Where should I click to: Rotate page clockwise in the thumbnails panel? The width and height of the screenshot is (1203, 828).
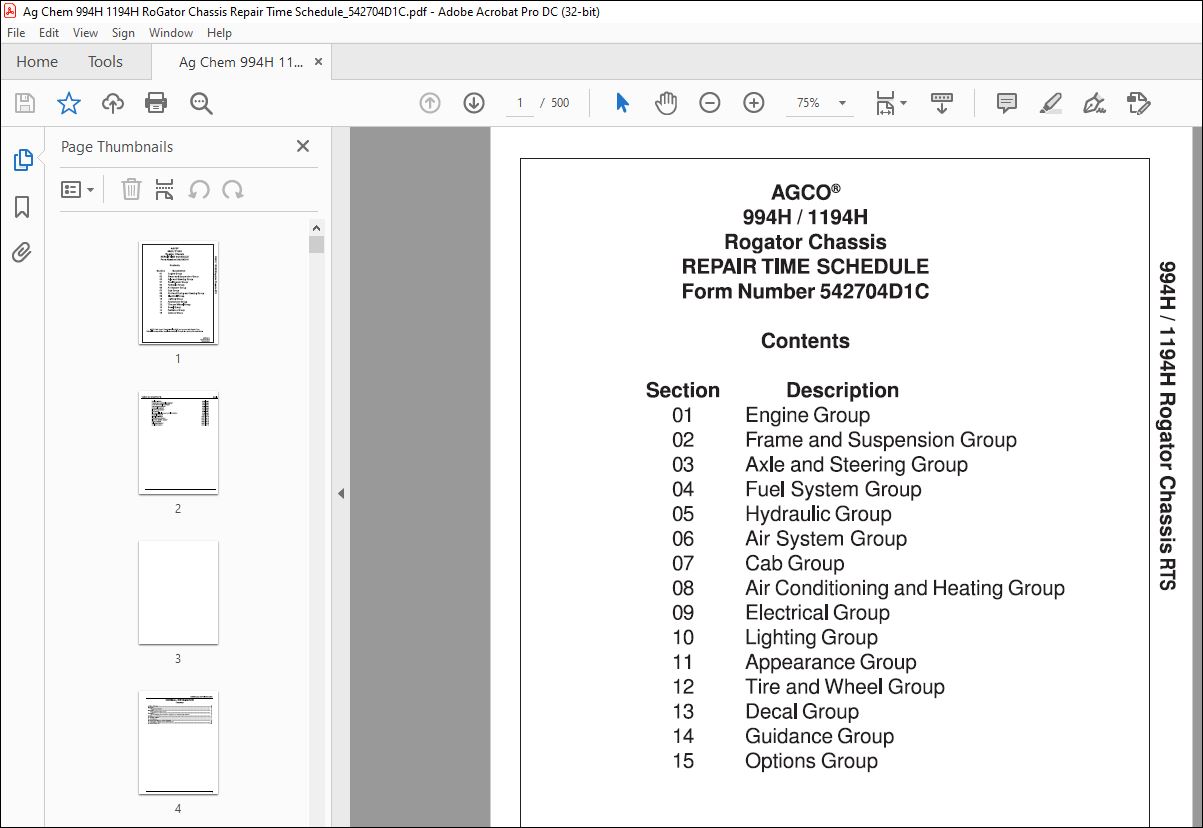pyautogui.click(x=233, y=189)
